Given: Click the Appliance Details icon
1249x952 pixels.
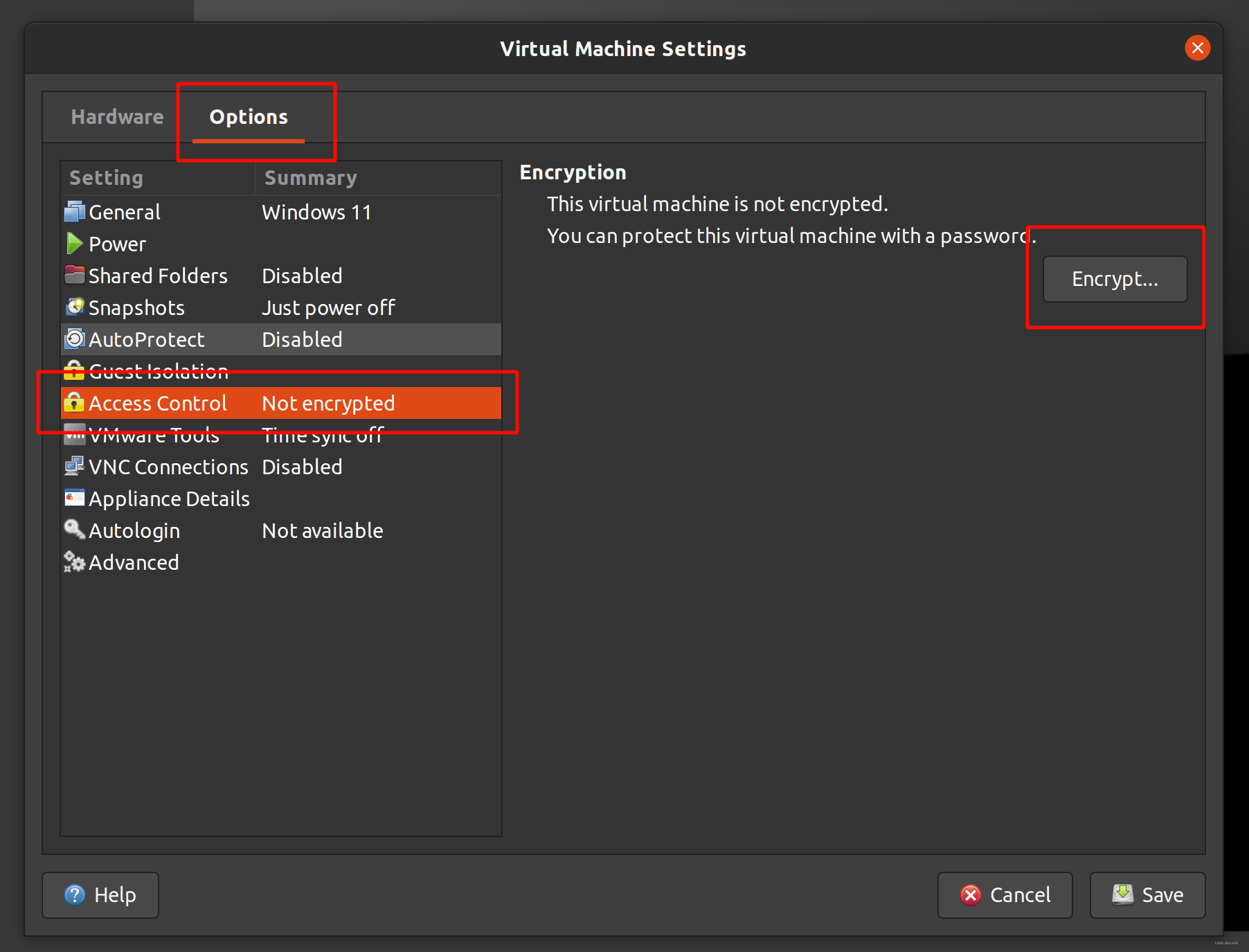Looking at the screenshot, I should coord(75,498).
